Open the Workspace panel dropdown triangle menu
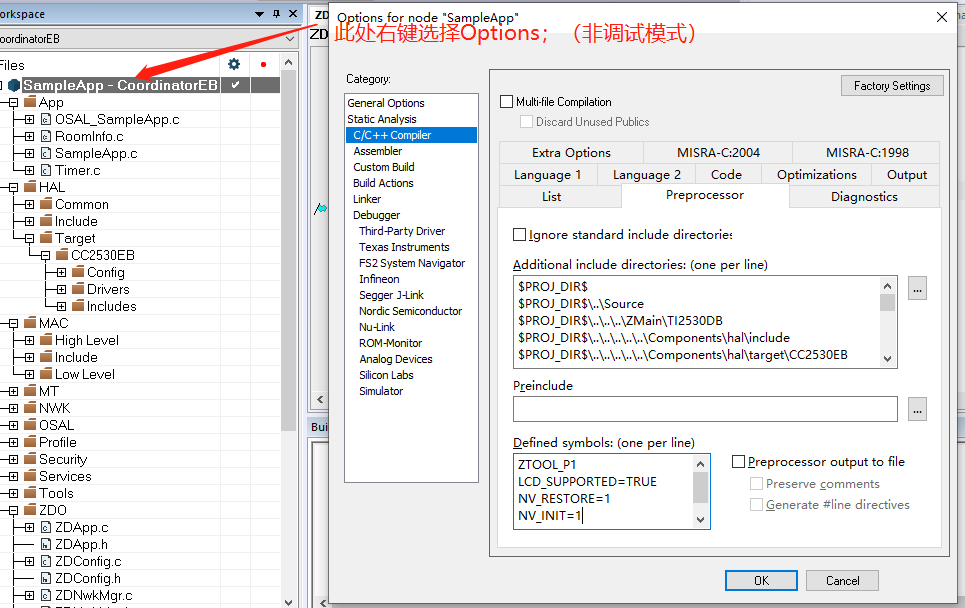The height and width of the screenshot is (608, 965). coord(260,14)
